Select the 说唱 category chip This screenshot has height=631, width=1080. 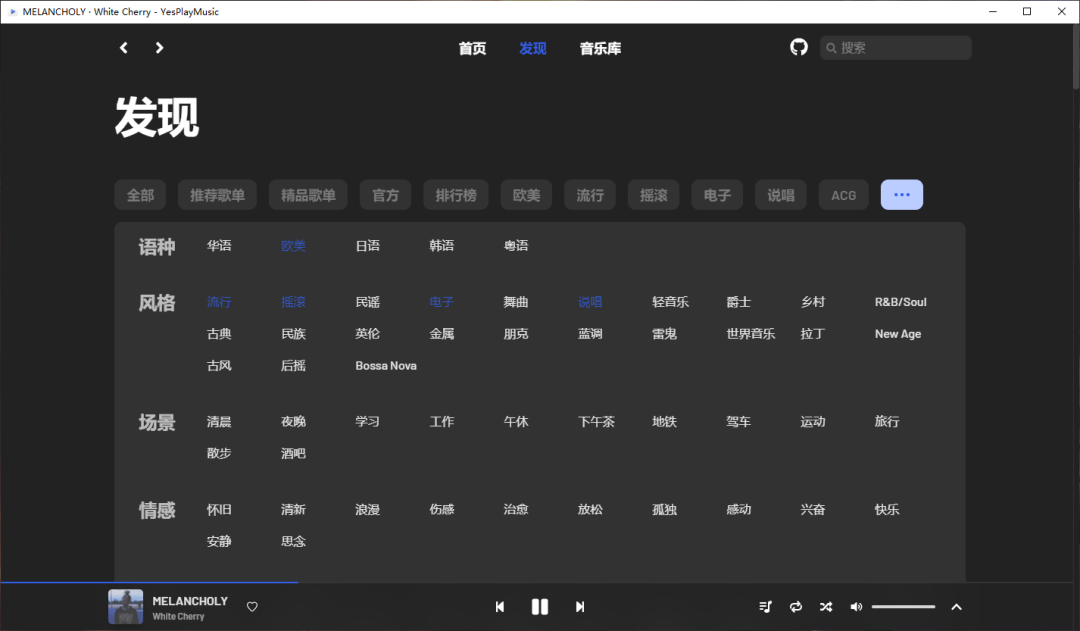(780, 195)
